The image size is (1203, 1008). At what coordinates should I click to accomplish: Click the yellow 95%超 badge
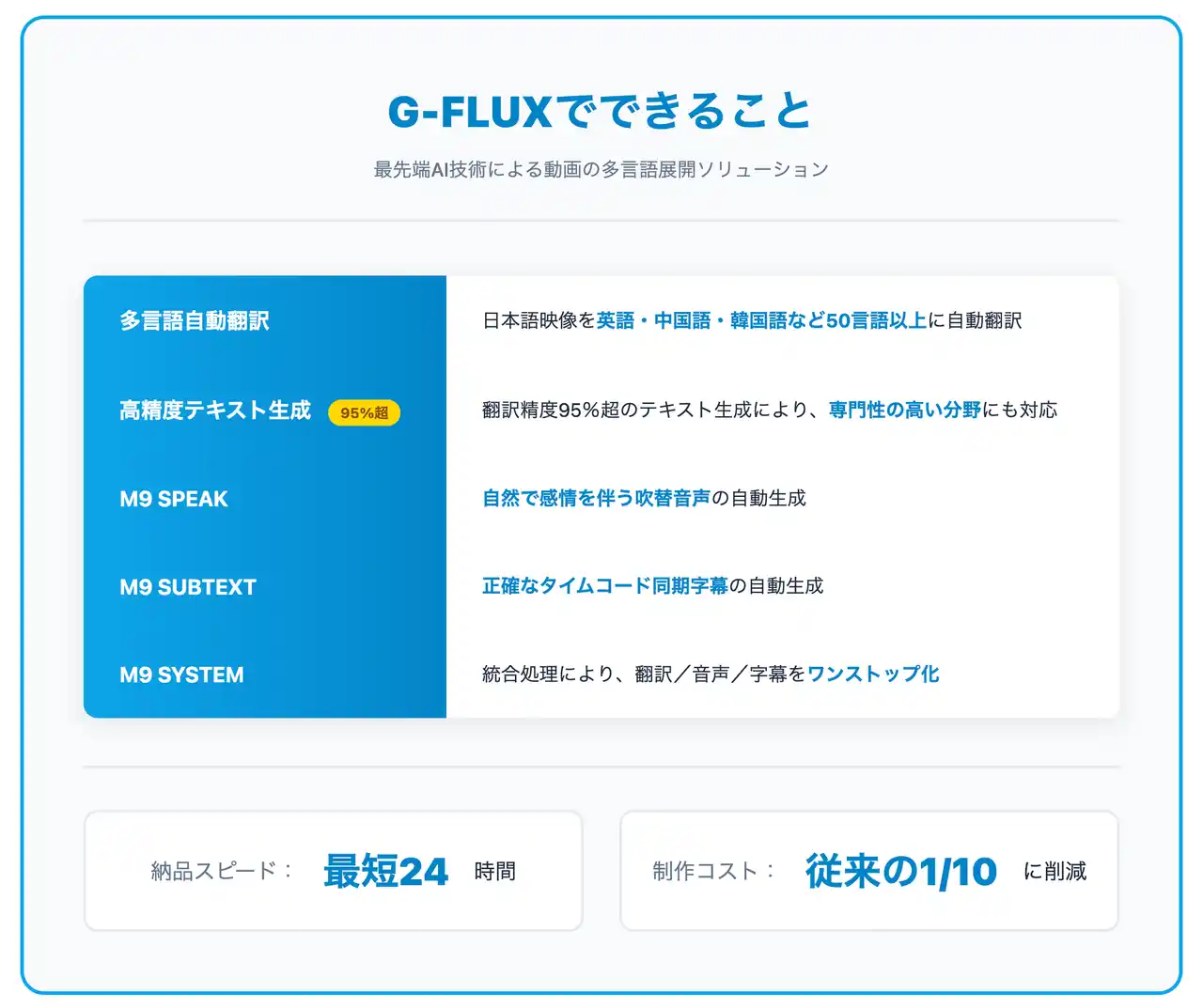click(364, 412)
